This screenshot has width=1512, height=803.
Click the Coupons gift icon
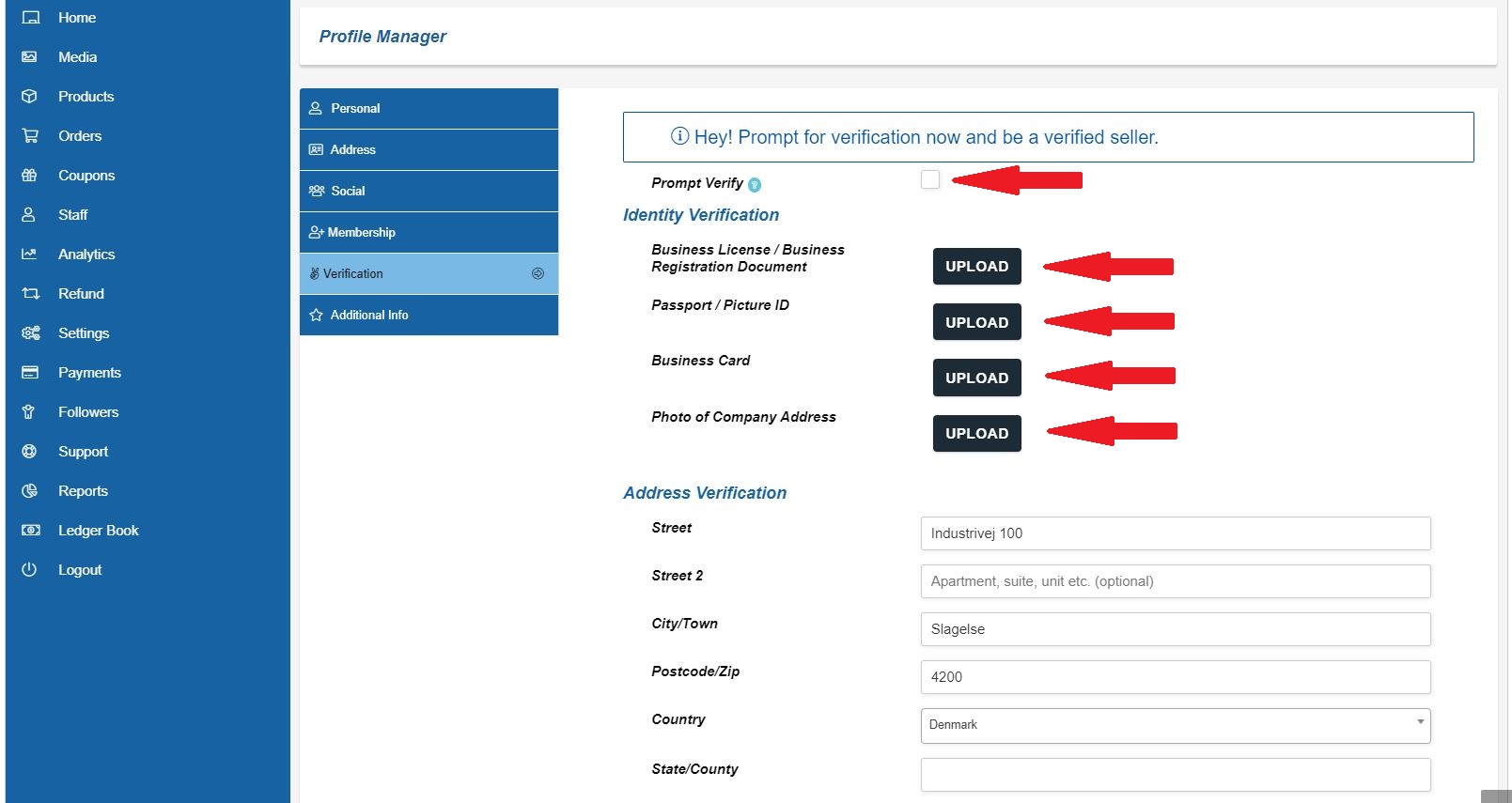pyautogui.click(x=29, y=176)
